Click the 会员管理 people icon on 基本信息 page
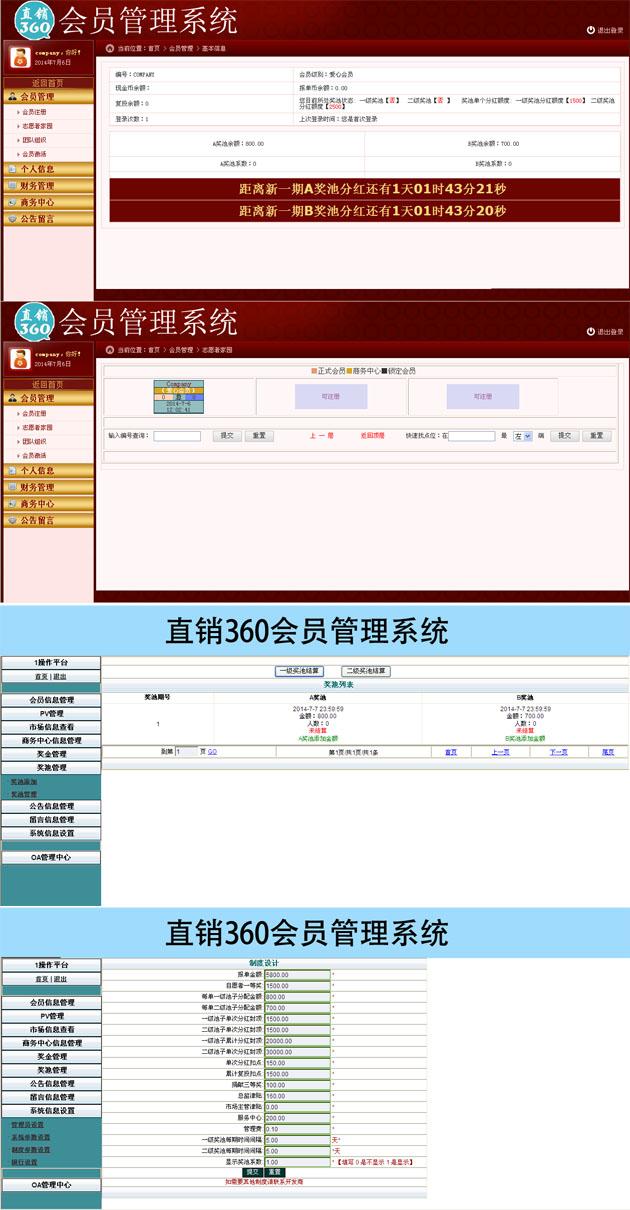630x1210 pixels. (13, 97)
